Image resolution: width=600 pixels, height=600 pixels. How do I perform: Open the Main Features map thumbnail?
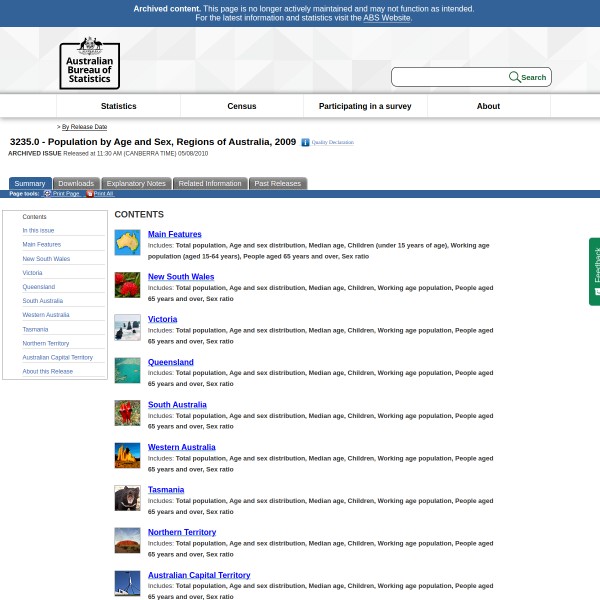(127, 242)
